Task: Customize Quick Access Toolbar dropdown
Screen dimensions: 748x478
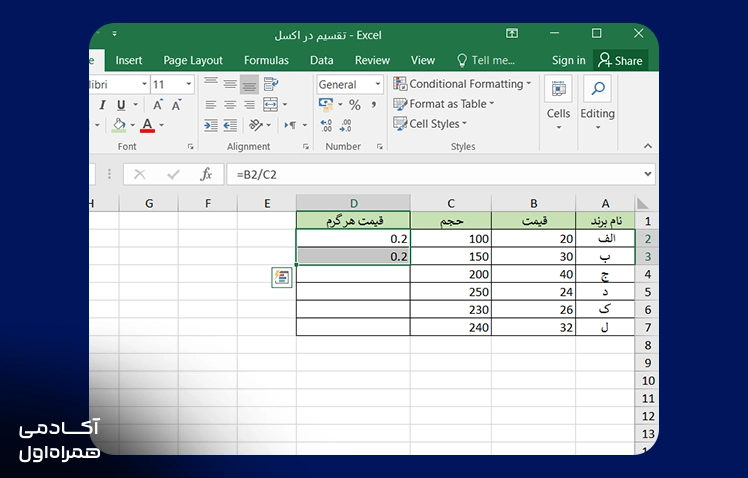Action: point(114,33)
